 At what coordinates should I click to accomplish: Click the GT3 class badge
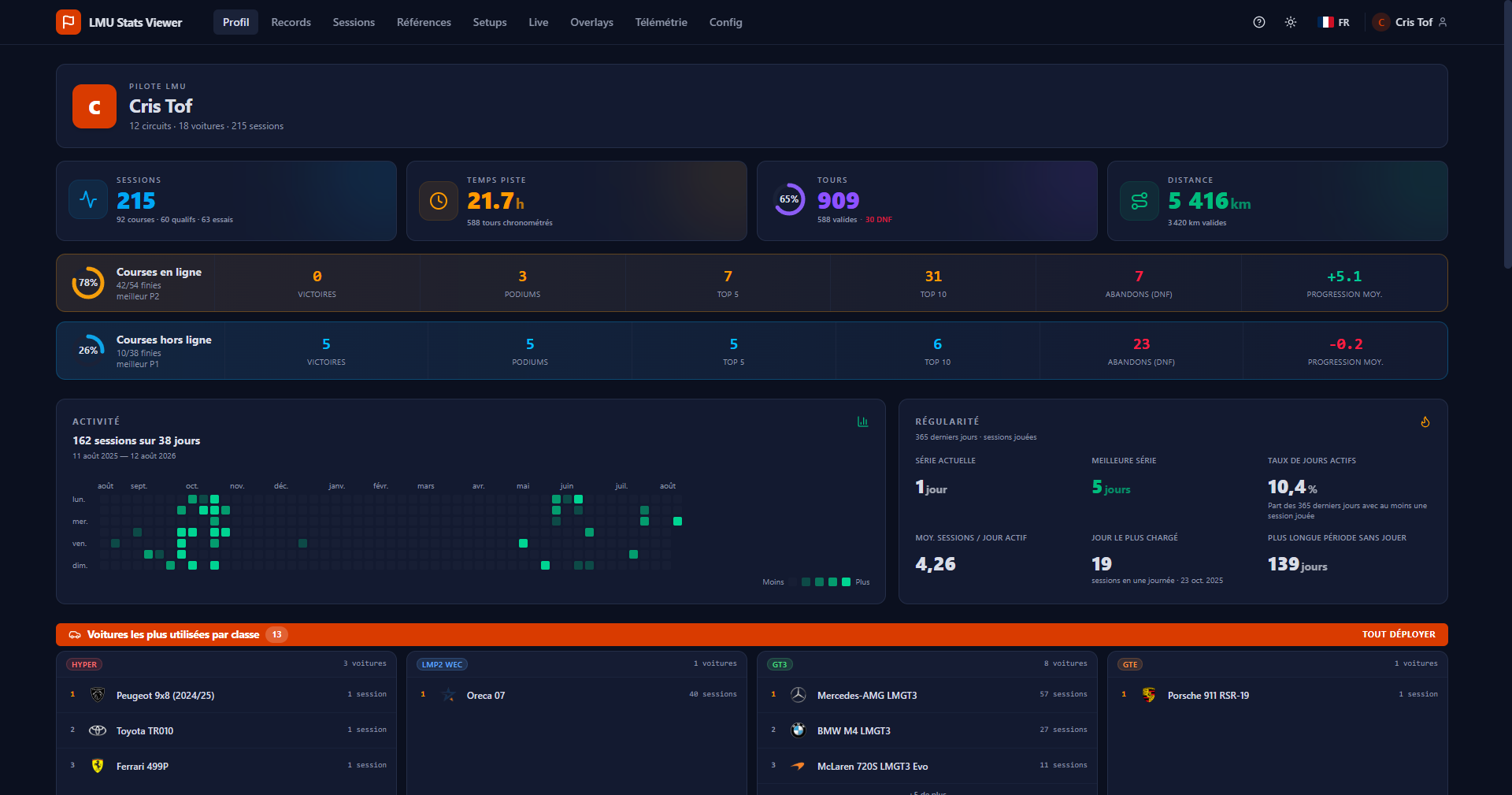point(780,664)
